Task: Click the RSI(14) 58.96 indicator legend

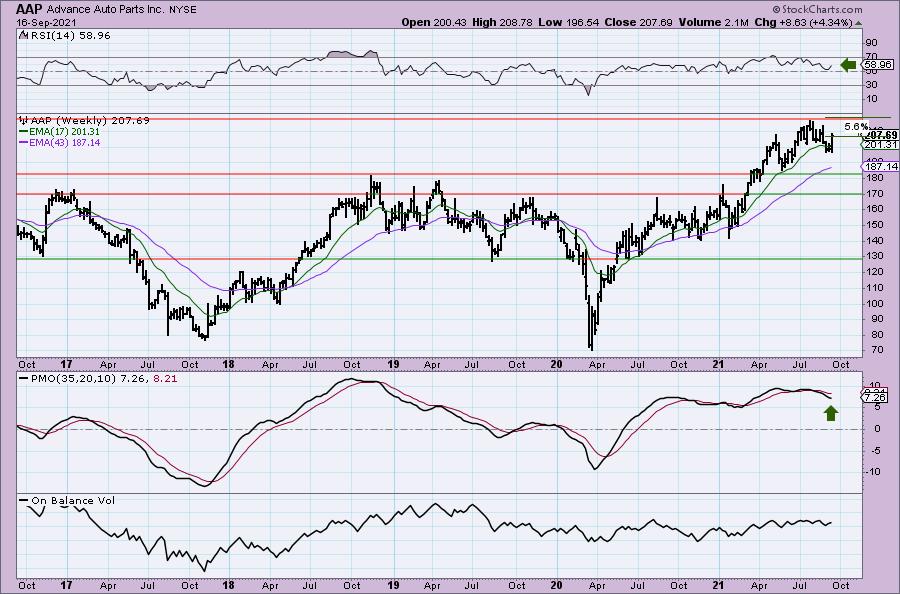Action: [x=69, y=36]
